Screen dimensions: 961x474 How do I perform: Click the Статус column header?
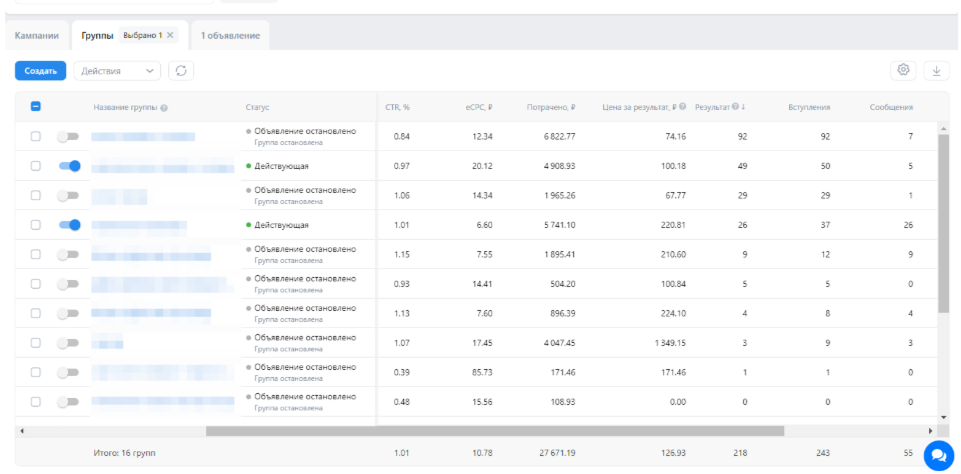(257, 107)
